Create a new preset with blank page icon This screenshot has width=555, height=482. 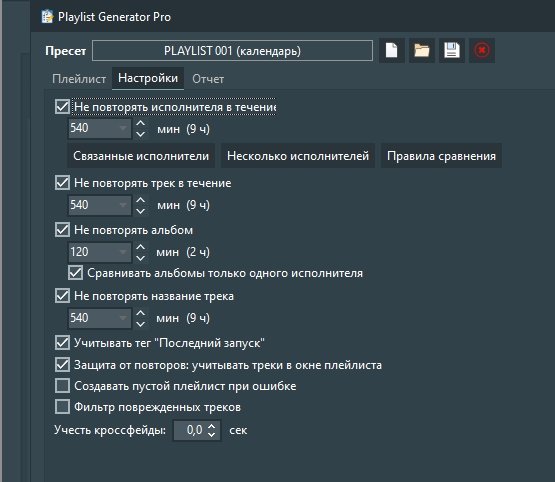(391, 51)
